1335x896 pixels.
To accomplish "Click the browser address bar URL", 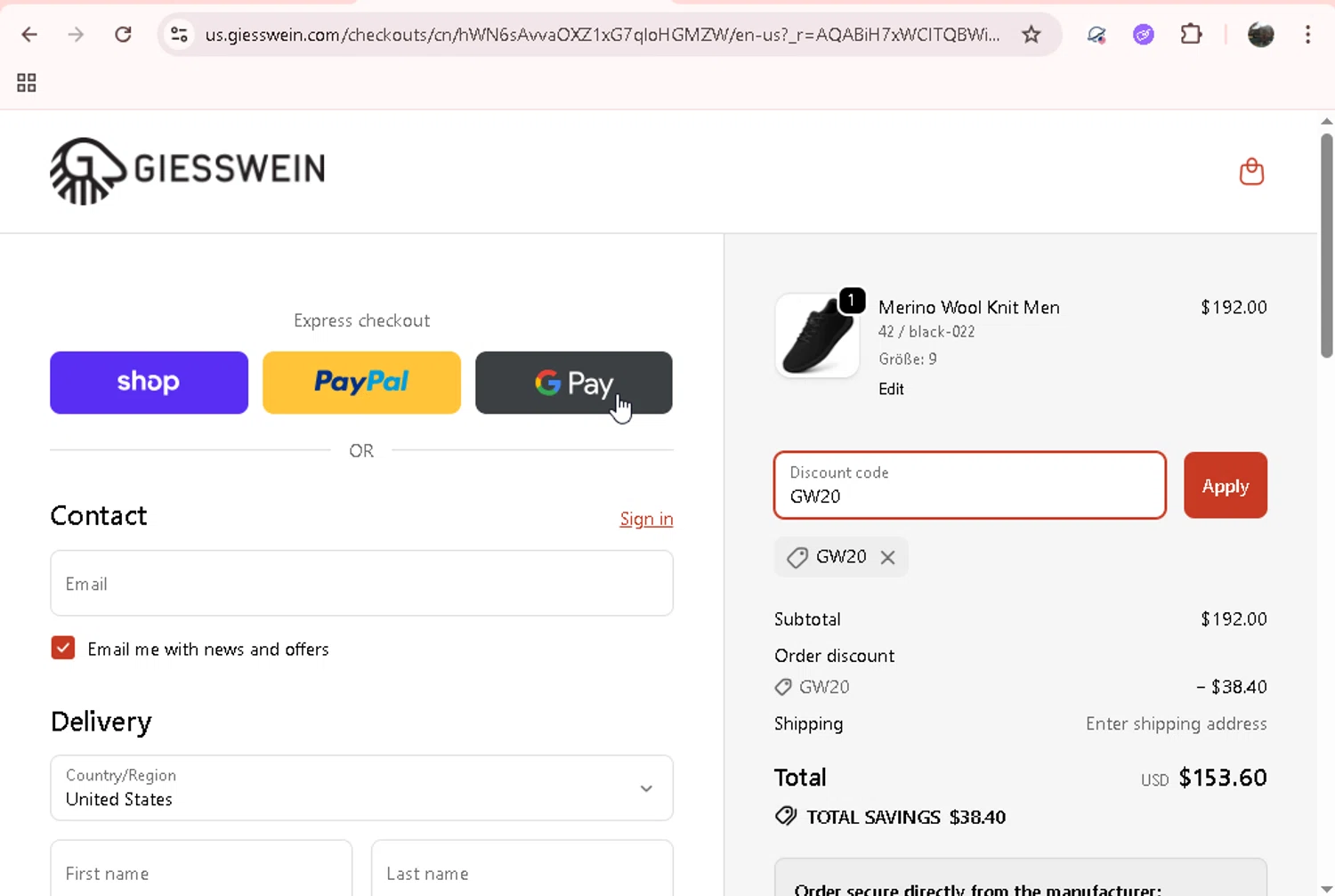I will [602, 35].
